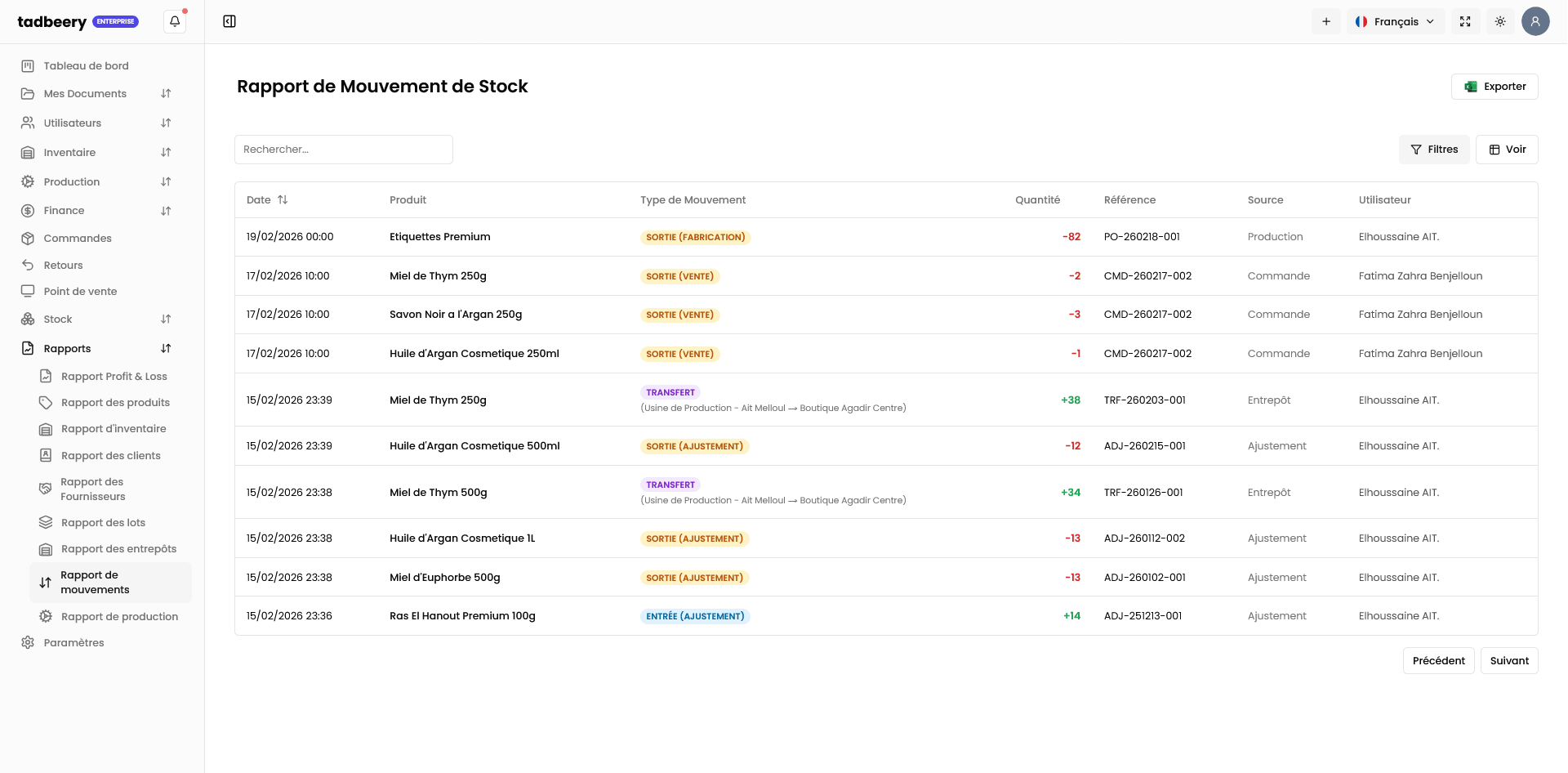The image size is (1568, 773).
Task: Toggle light/dark theme sun icon
Action: point(1500,21)
